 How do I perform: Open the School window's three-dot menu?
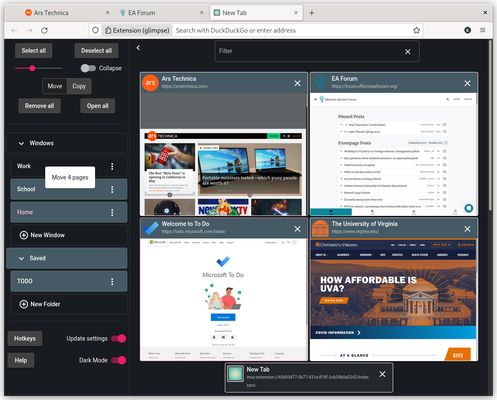(x=112, y=190)
